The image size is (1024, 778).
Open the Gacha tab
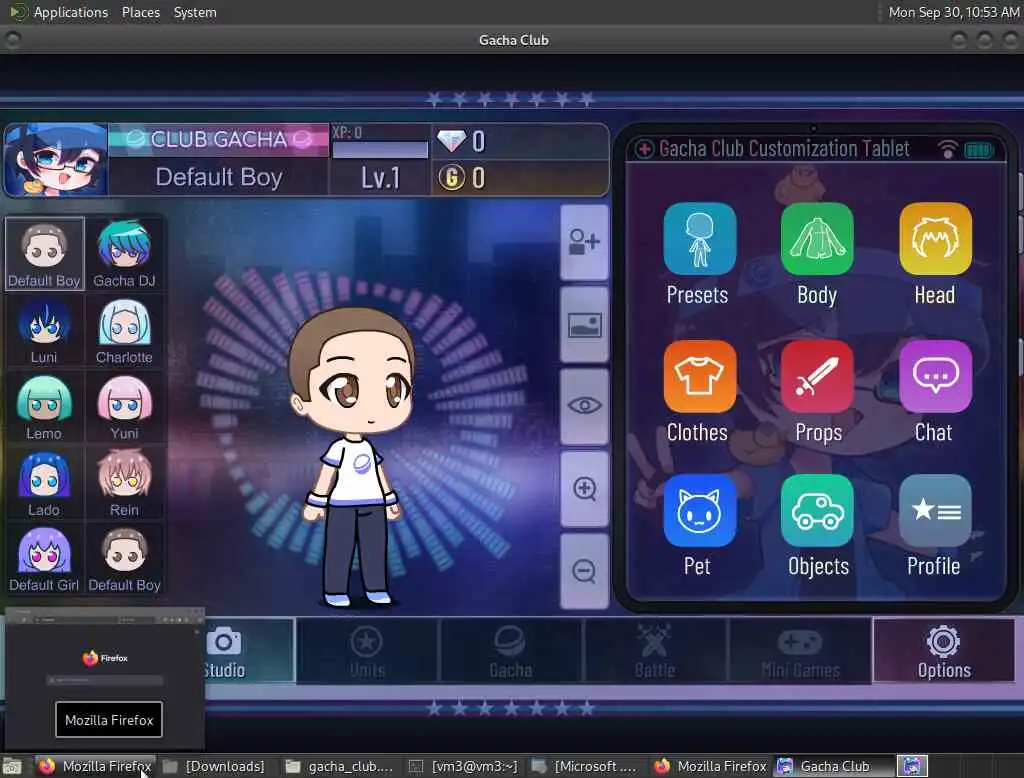pyautogui.click(x=511, y=651)
